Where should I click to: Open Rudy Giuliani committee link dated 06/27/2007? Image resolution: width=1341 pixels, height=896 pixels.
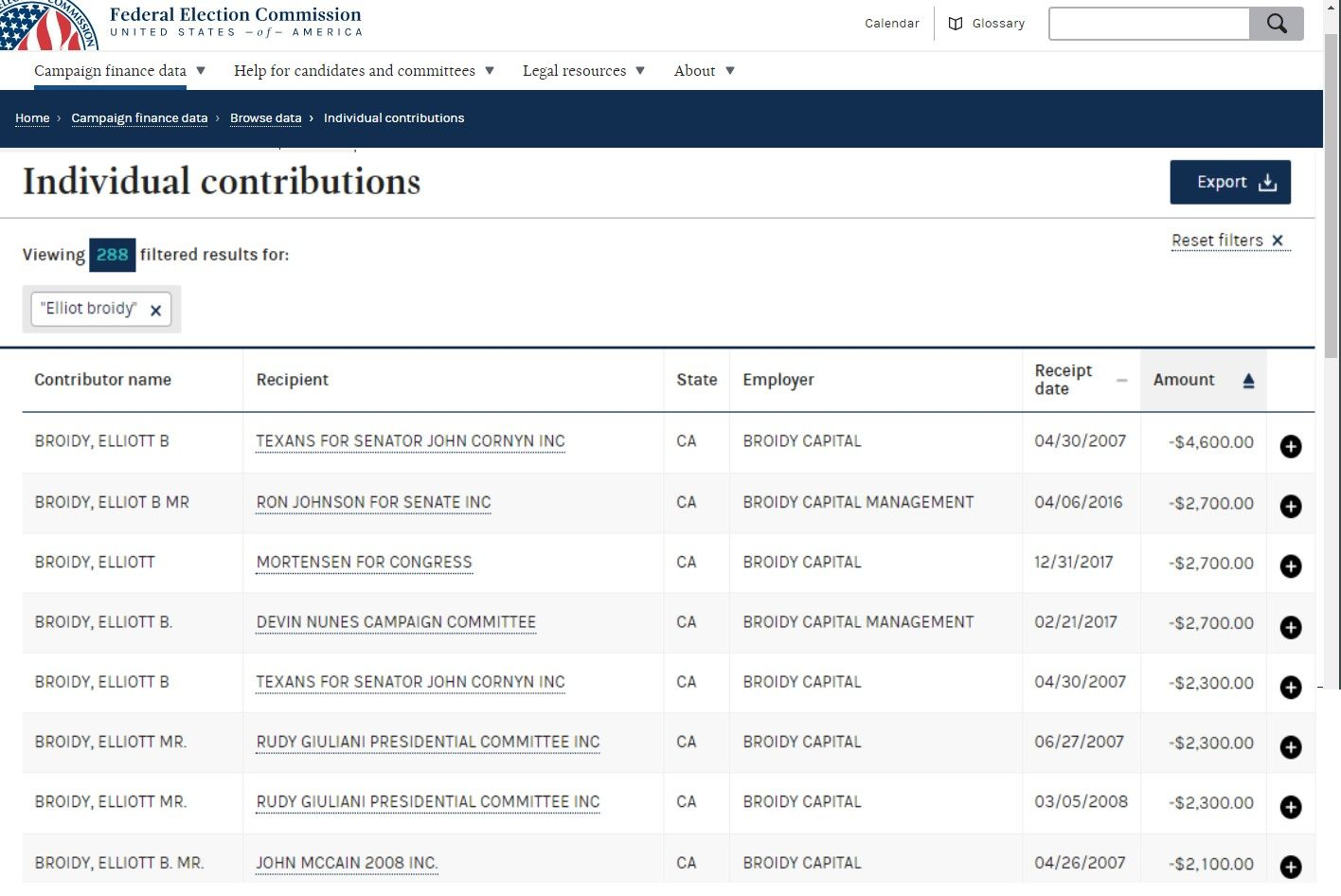[x=428, y=743]
